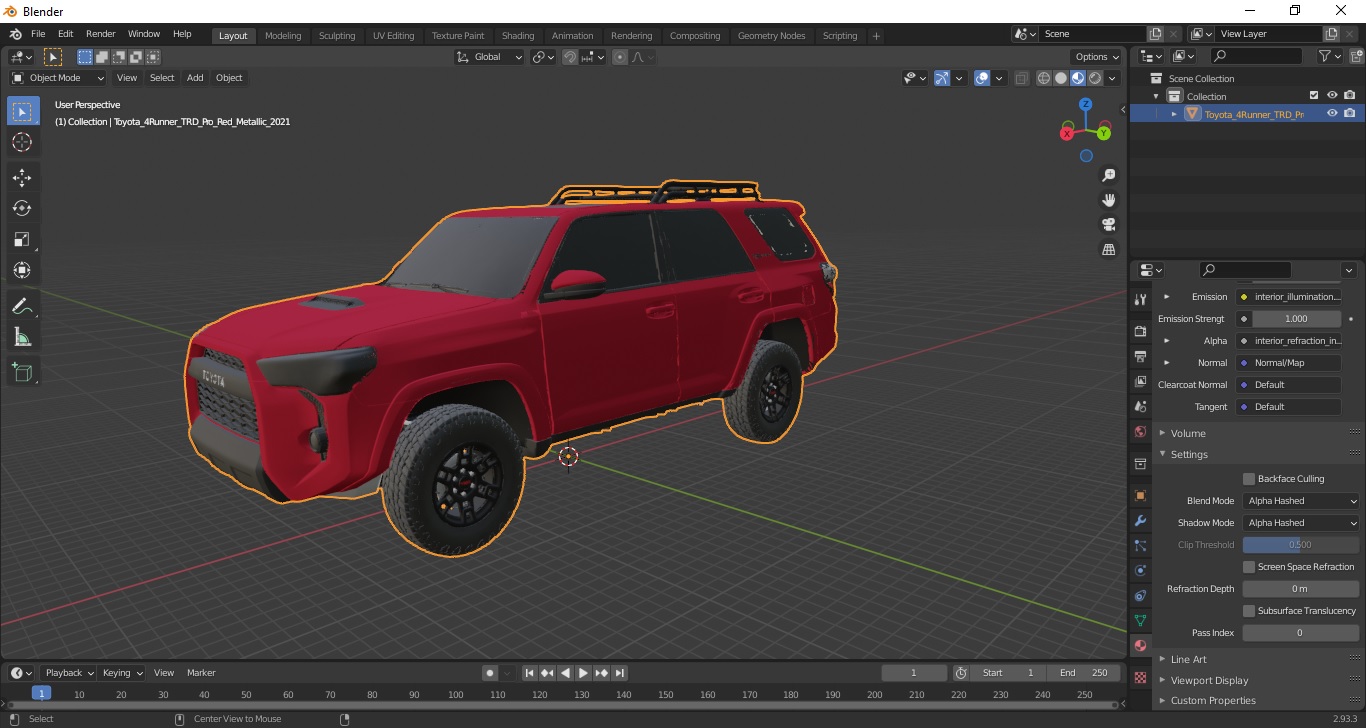Viewport: 1366px width, 728px height.
Task: Expand Toyota_4Runner object tree in outliner
Action: click(x=1175, y=114)
